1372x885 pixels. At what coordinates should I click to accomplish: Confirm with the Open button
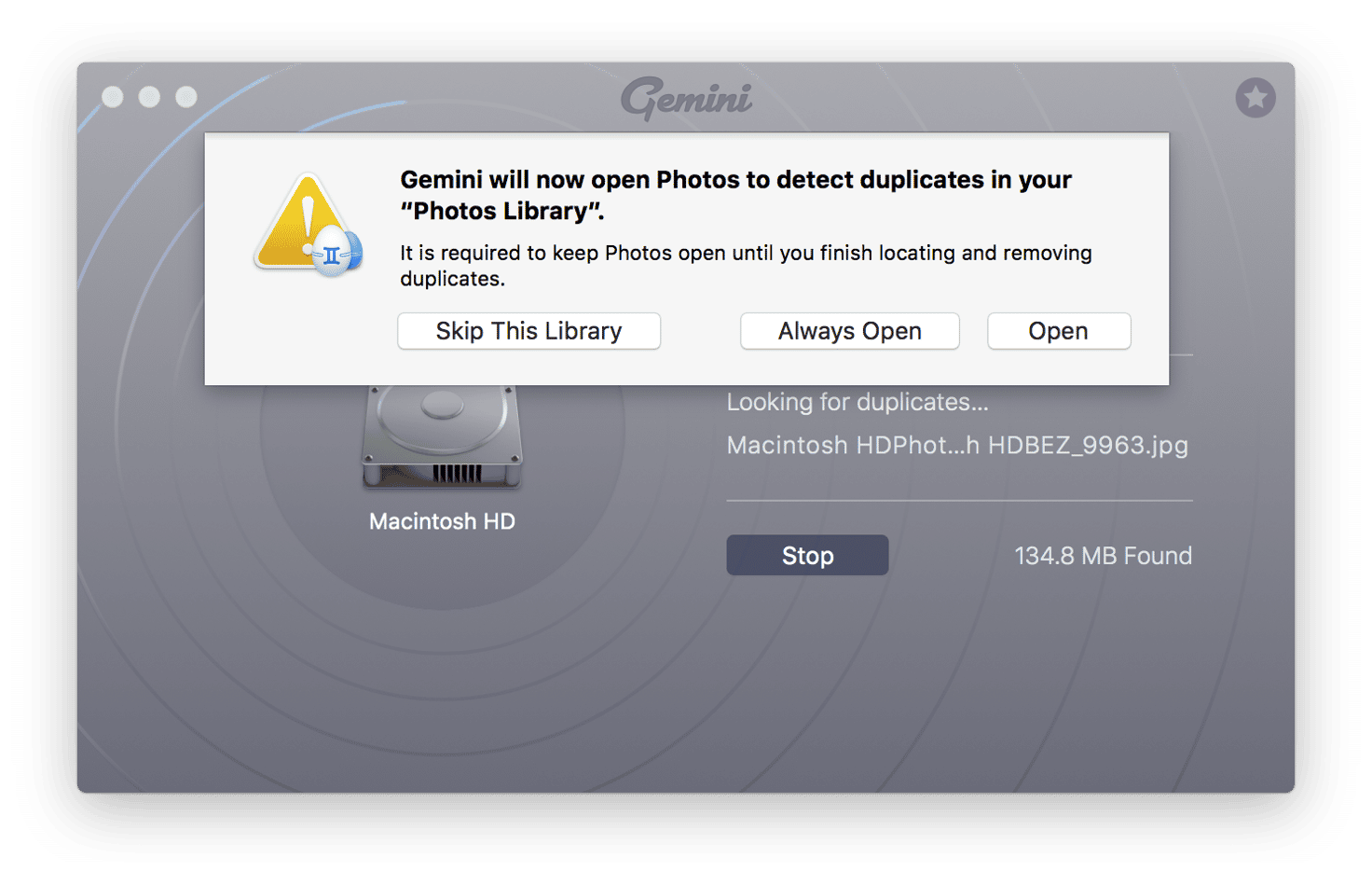coord(1059,331)
